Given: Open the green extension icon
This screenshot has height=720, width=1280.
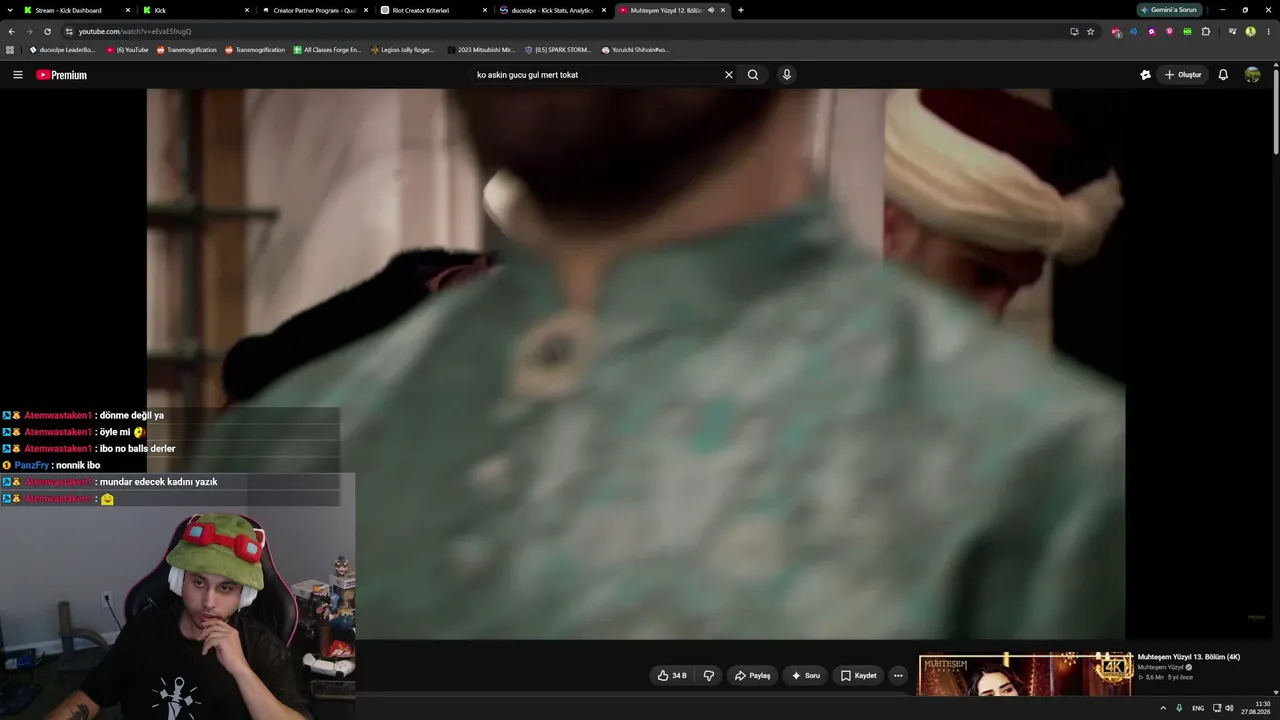Looking at the screenshot, I should coord(1187,31).
